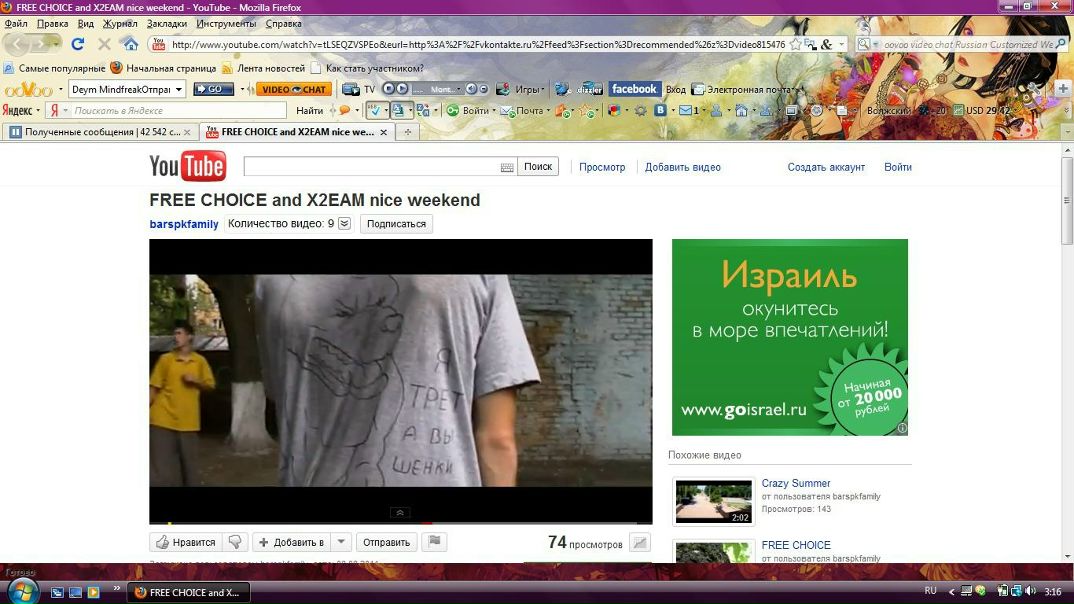Show the player controls with the double-chevron
The width and height of the screenshot is (1074, 604).
pyautogui.click(x=400, y=512)
